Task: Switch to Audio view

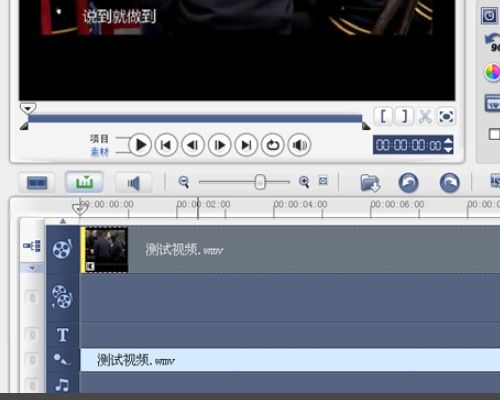Action: coord(134,182)
